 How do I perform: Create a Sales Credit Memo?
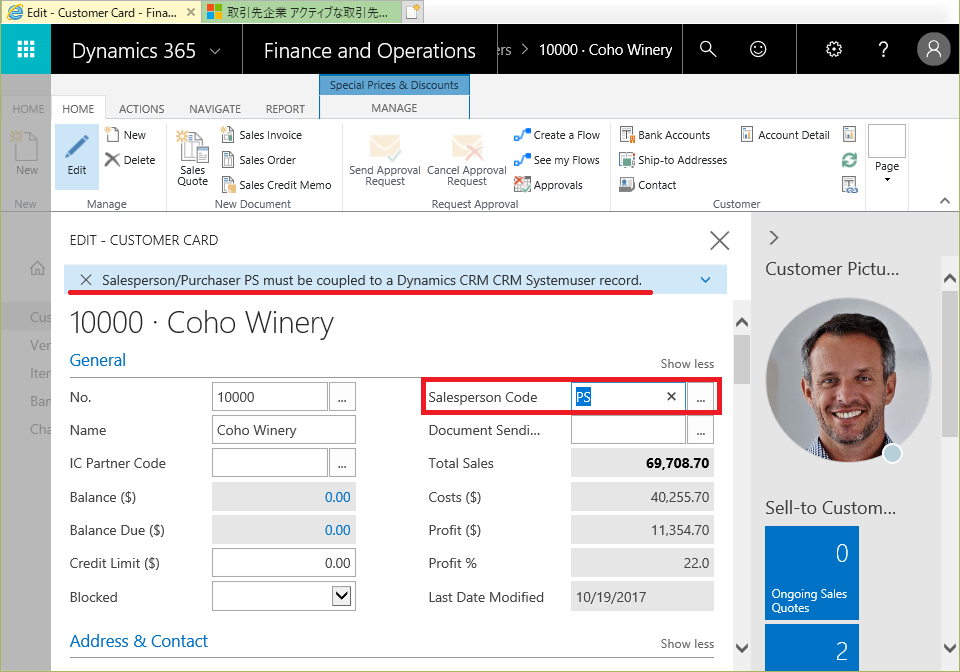pyautogui.click(x=276, y=185)
